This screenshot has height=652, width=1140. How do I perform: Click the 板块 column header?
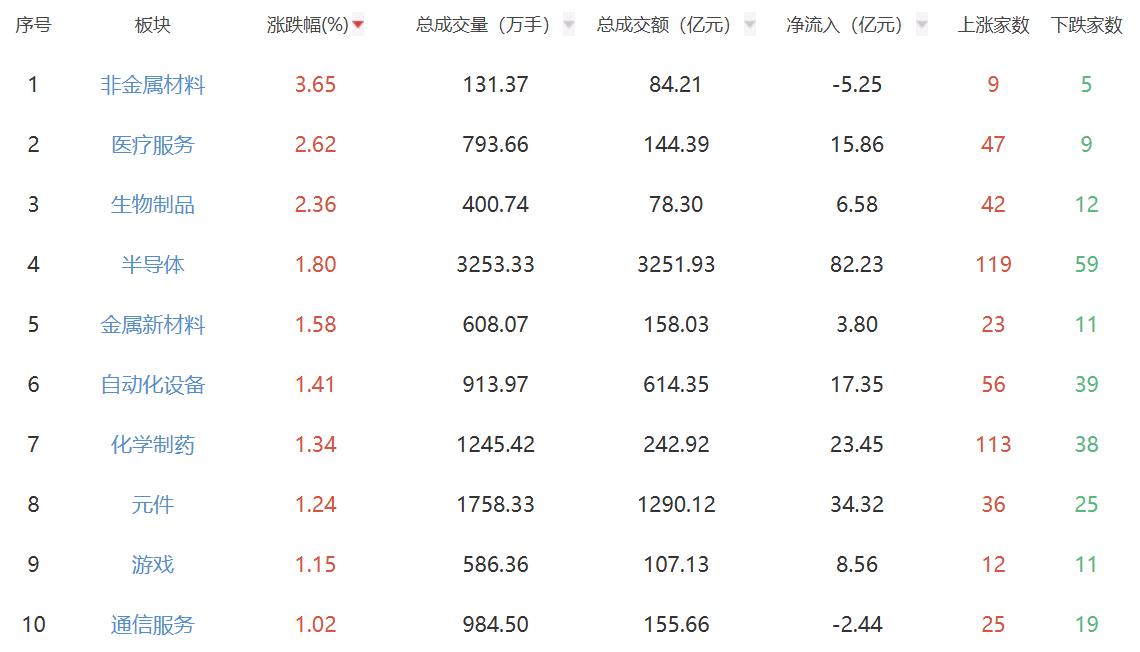153,25
